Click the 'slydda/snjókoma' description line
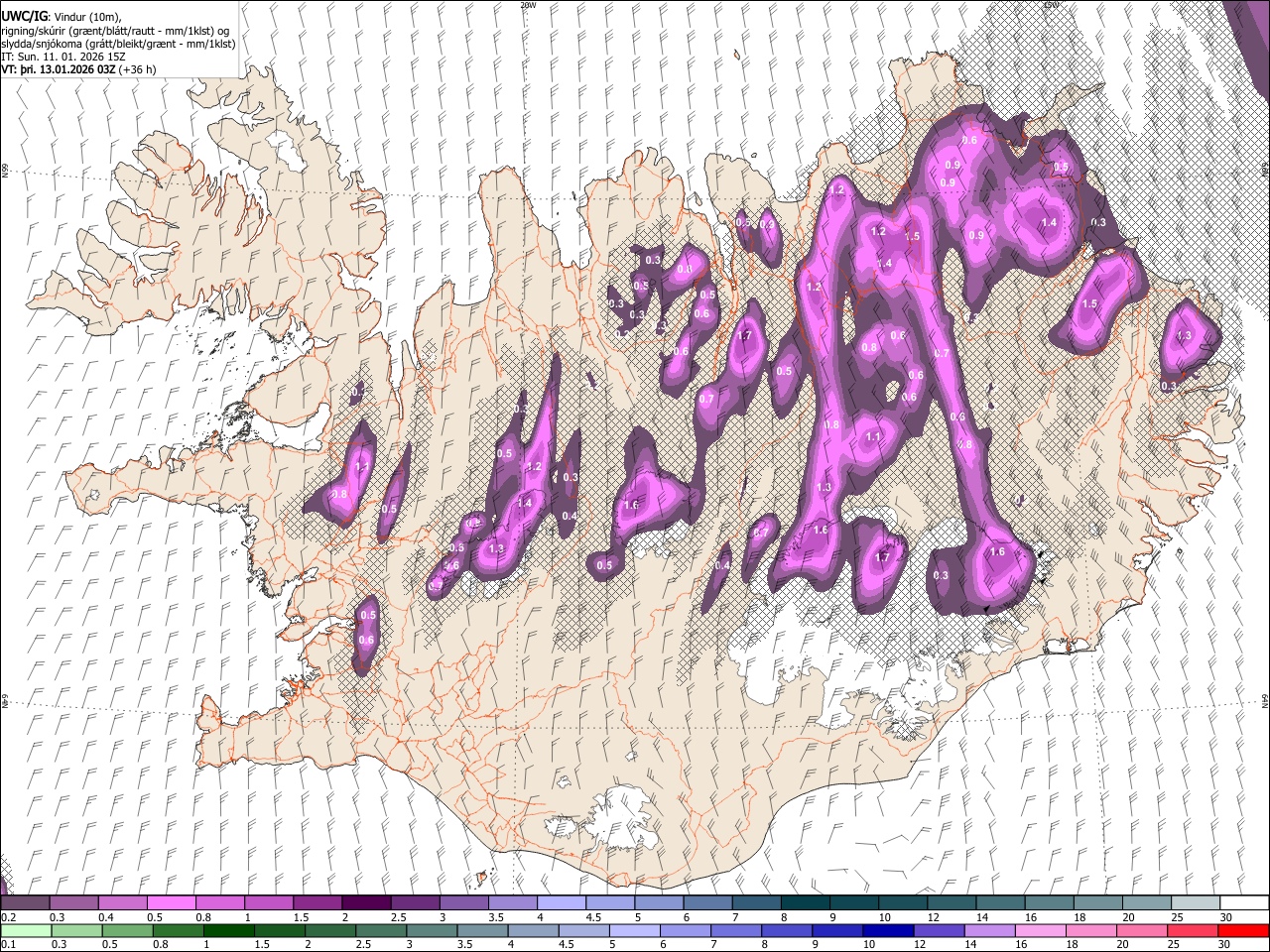 [x=118, y=44]
